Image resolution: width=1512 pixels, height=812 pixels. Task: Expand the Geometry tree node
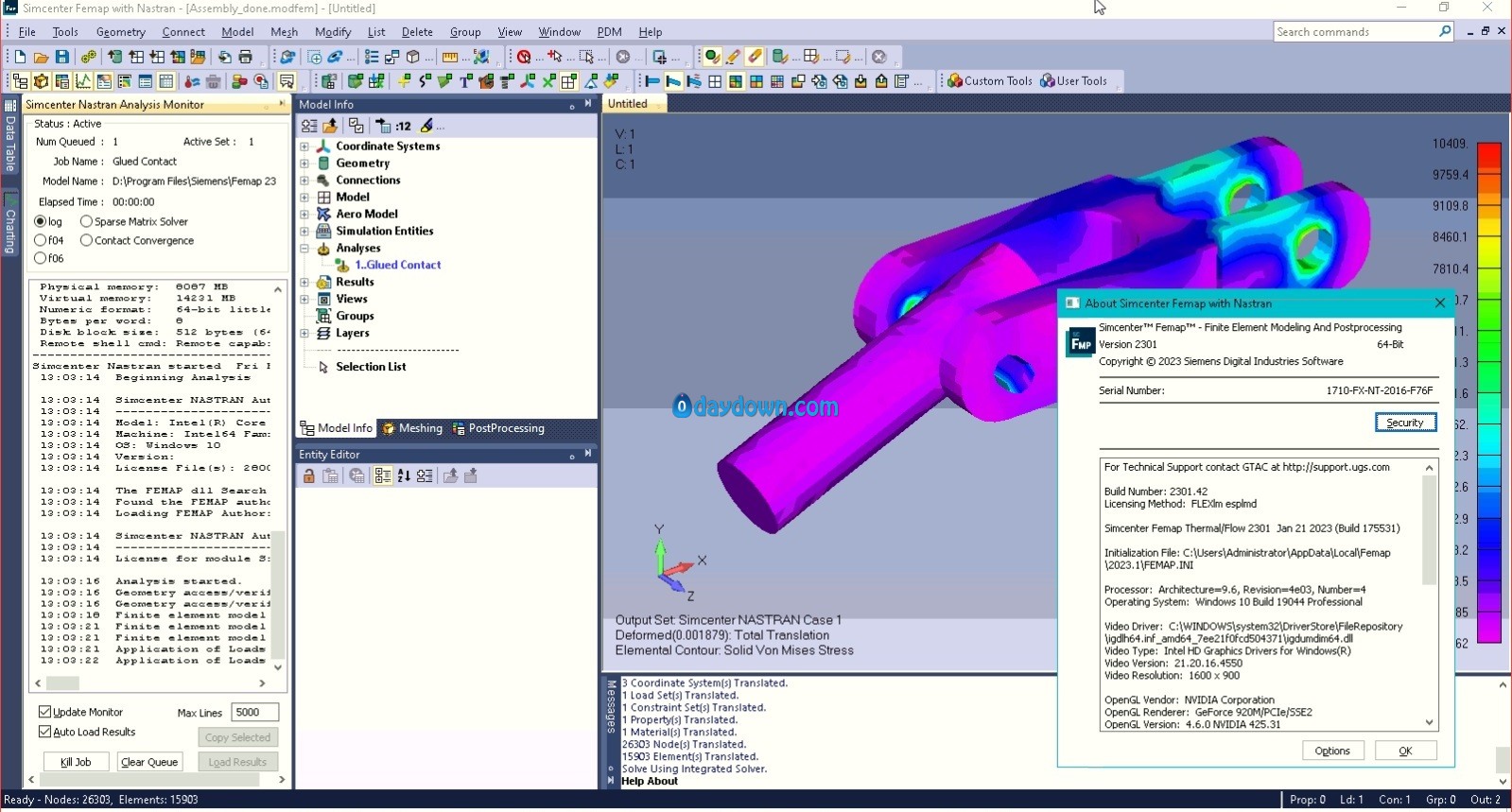(304, 164)
